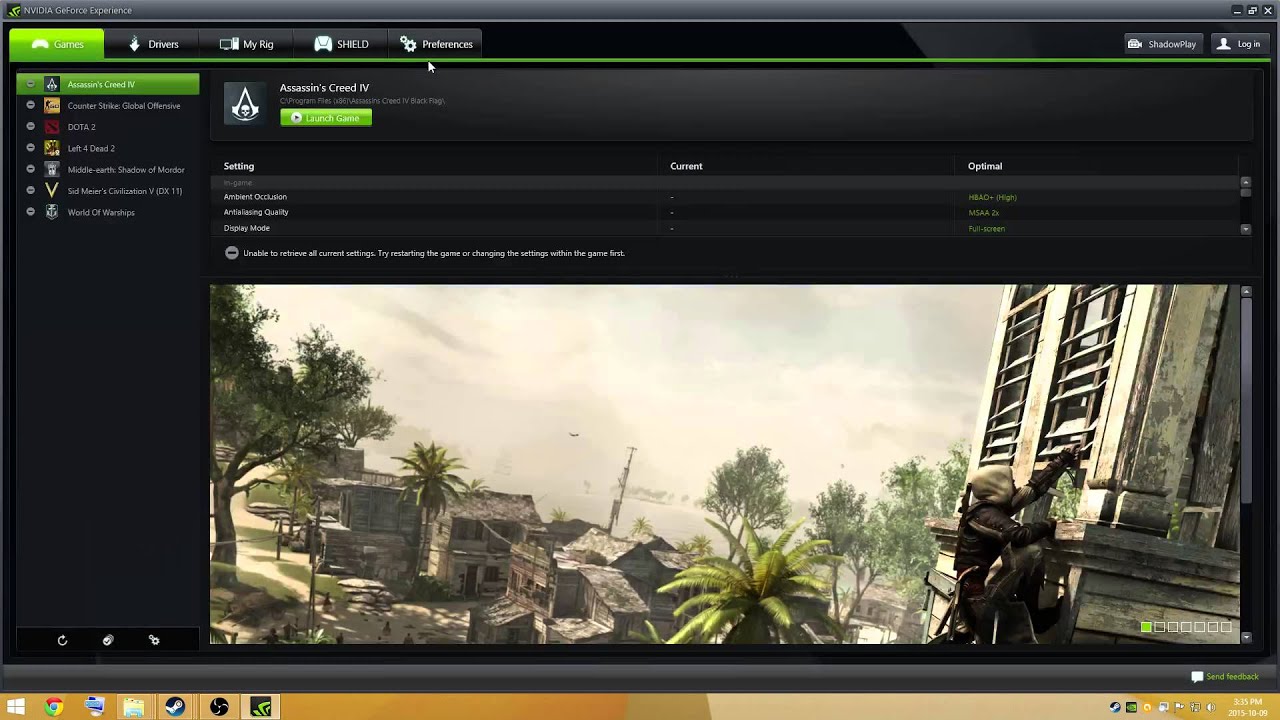Click optimal value HBAO+ (High)
1280x720 pixels.
pos(992,197)
